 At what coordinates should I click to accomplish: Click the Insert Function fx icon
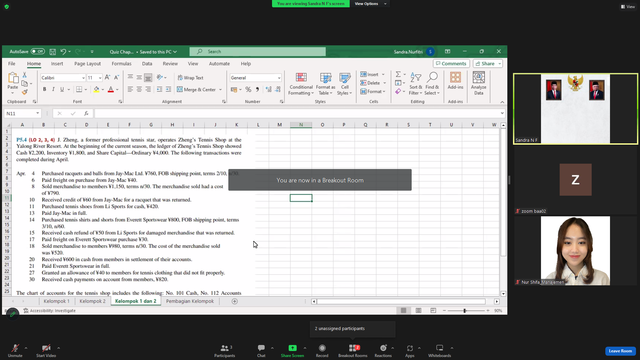pos(86,113)
